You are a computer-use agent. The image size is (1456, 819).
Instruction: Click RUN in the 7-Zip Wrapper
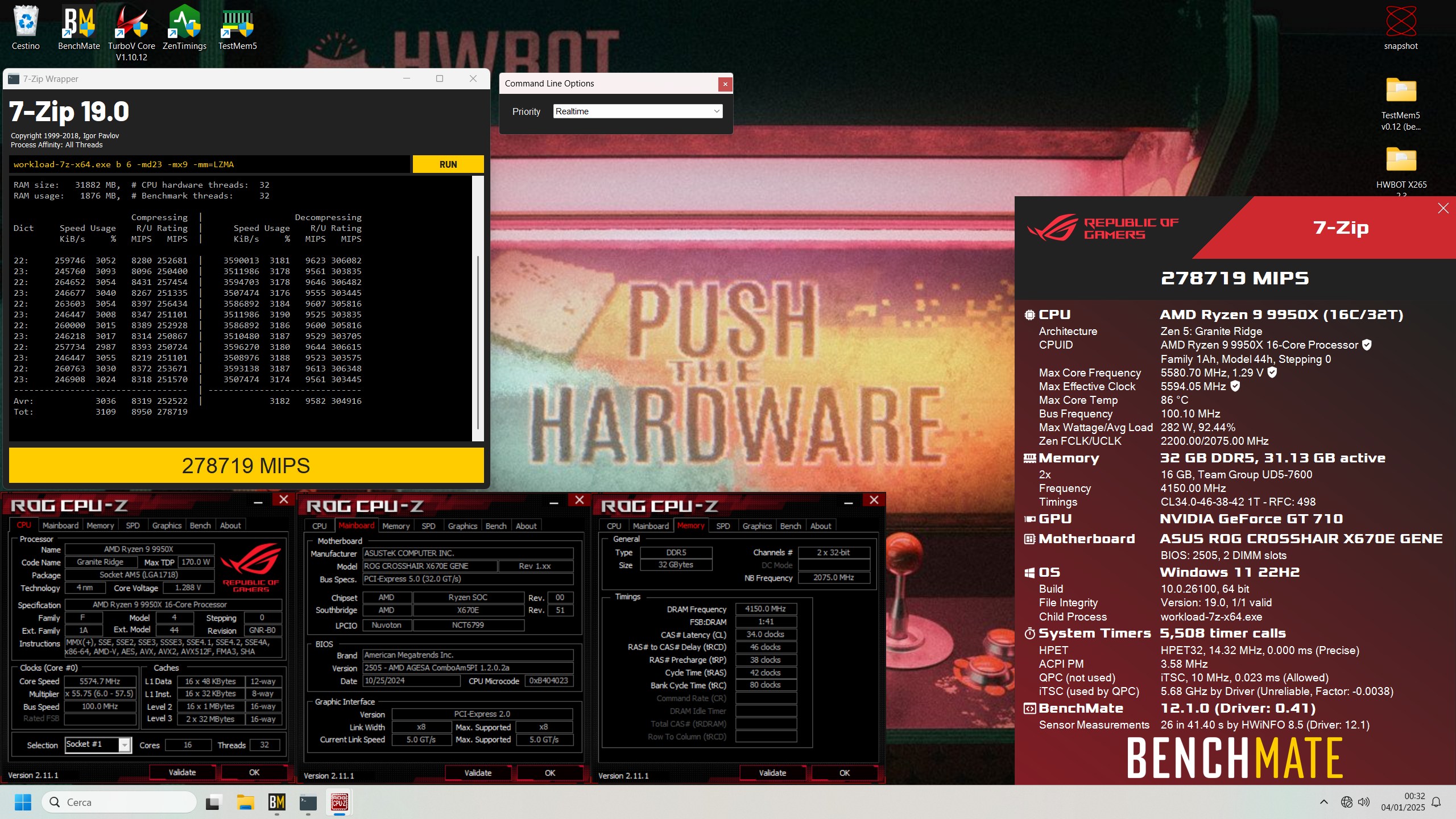pos(448,164)
